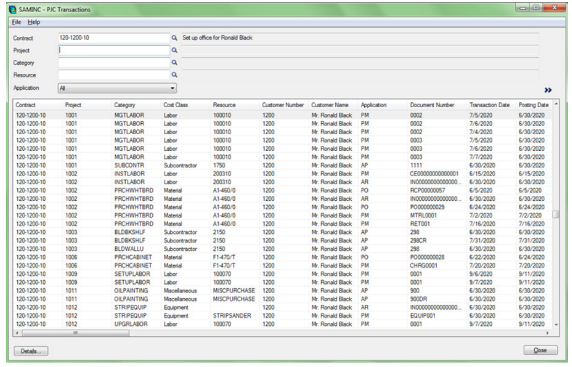572x367 pixels.
Task: Click the Customer Name column header
Action: (333, 105)
